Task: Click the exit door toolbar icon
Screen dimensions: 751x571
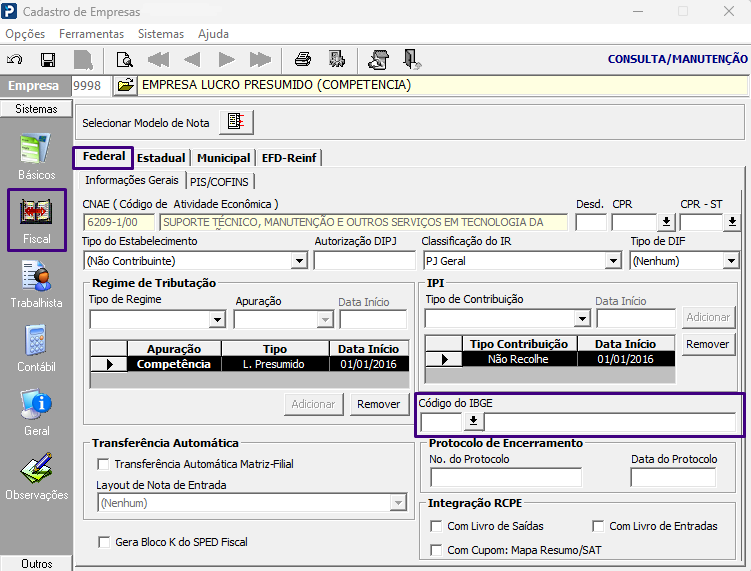Action: [411, 59]
